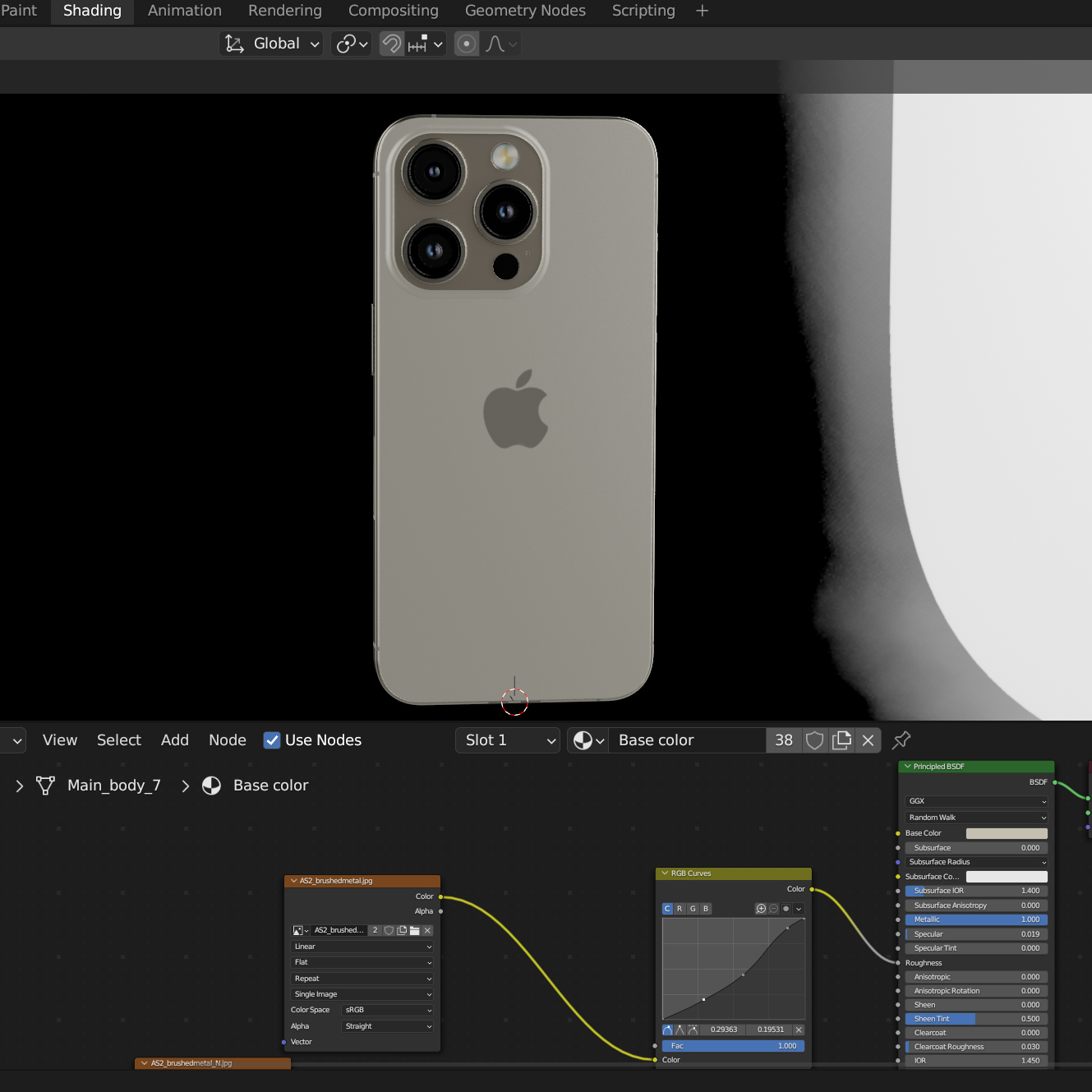Select the G channel in RGB Curves
1092x1092 pixels.
pos(693,909)
